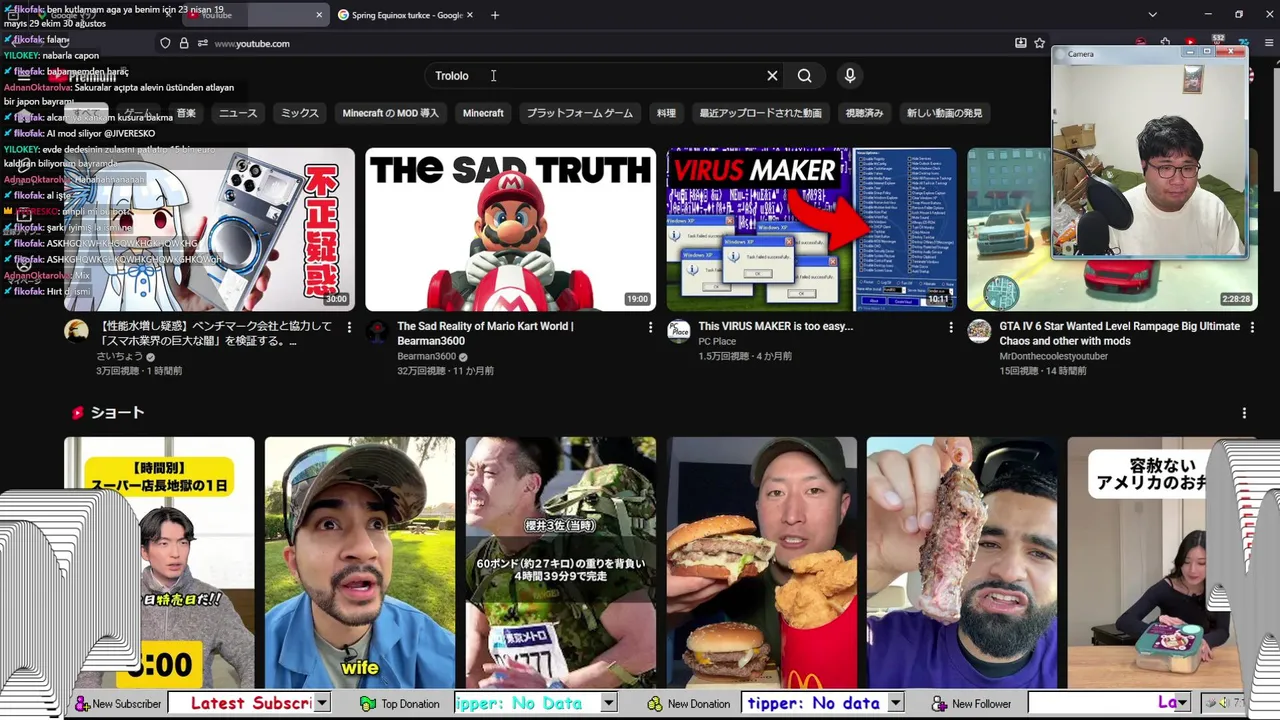
Task: Select the 料理 filter chip
Action: tap(666, 113)
